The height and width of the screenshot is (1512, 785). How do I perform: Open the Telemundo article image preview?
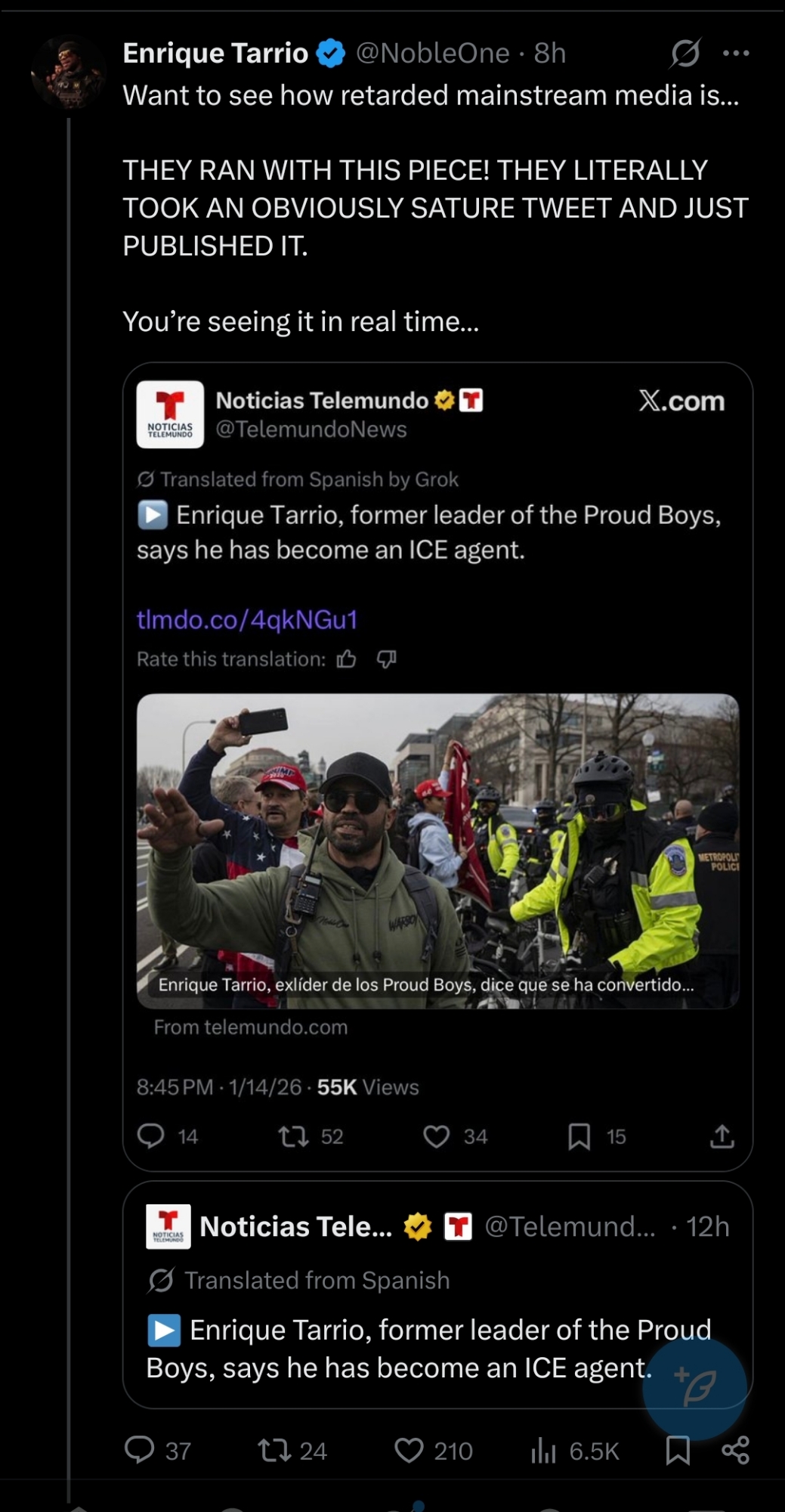coord(437,850)
